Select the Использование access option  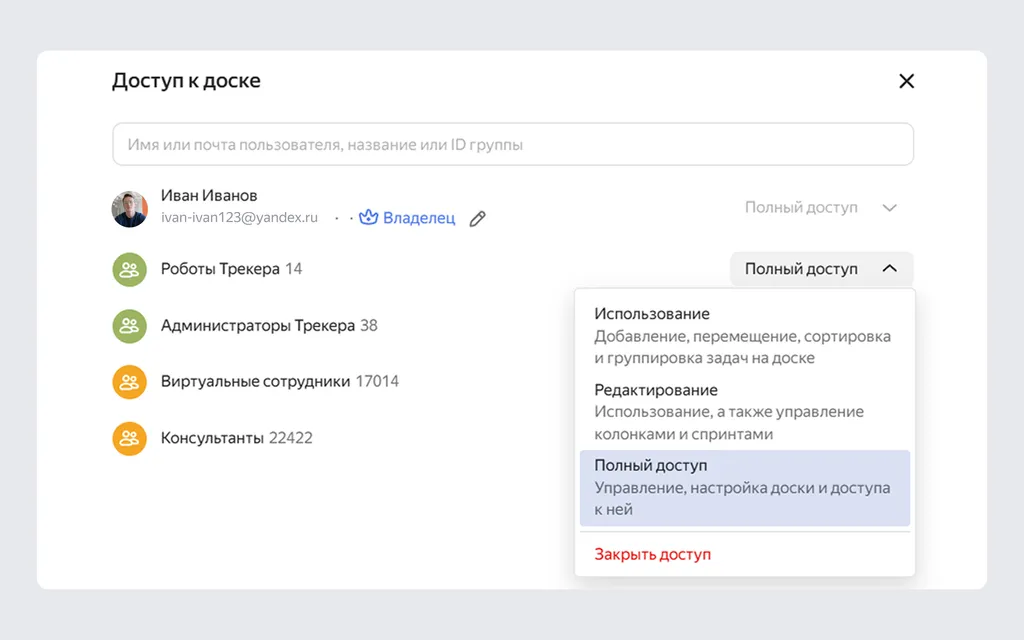click(x=744, y=336)
